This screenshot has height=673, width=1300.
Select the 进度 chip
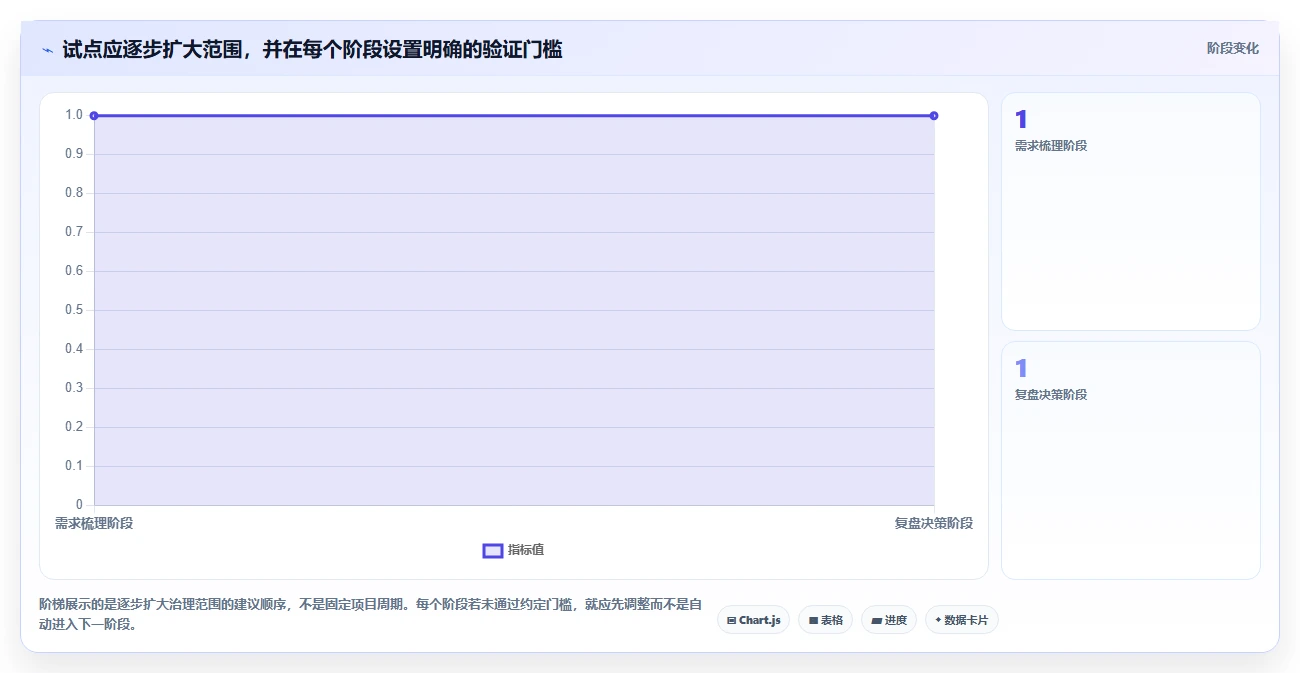[x=889, y=620]
